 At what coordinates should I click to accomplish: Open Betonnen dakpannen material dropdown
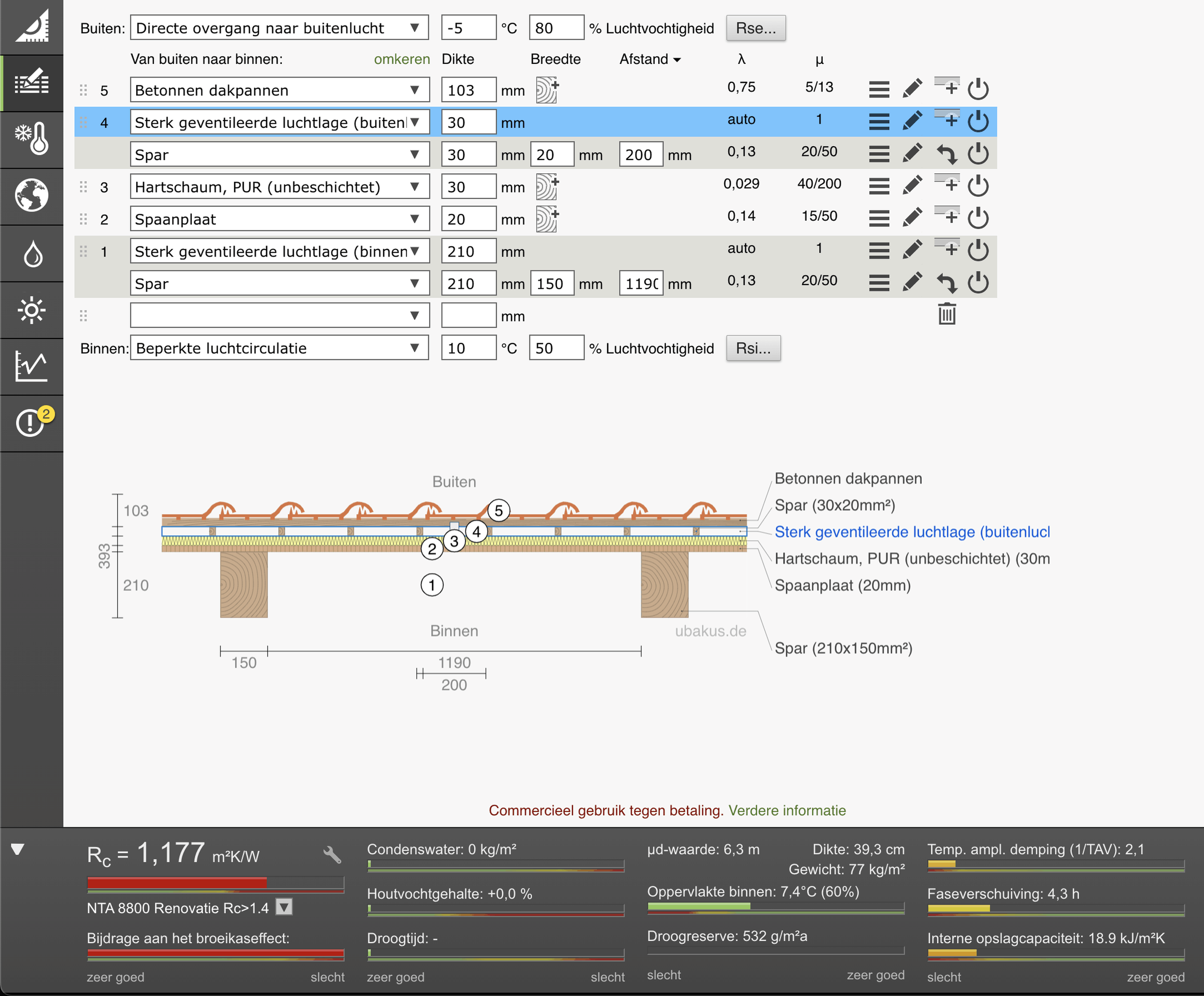[279, 90]
